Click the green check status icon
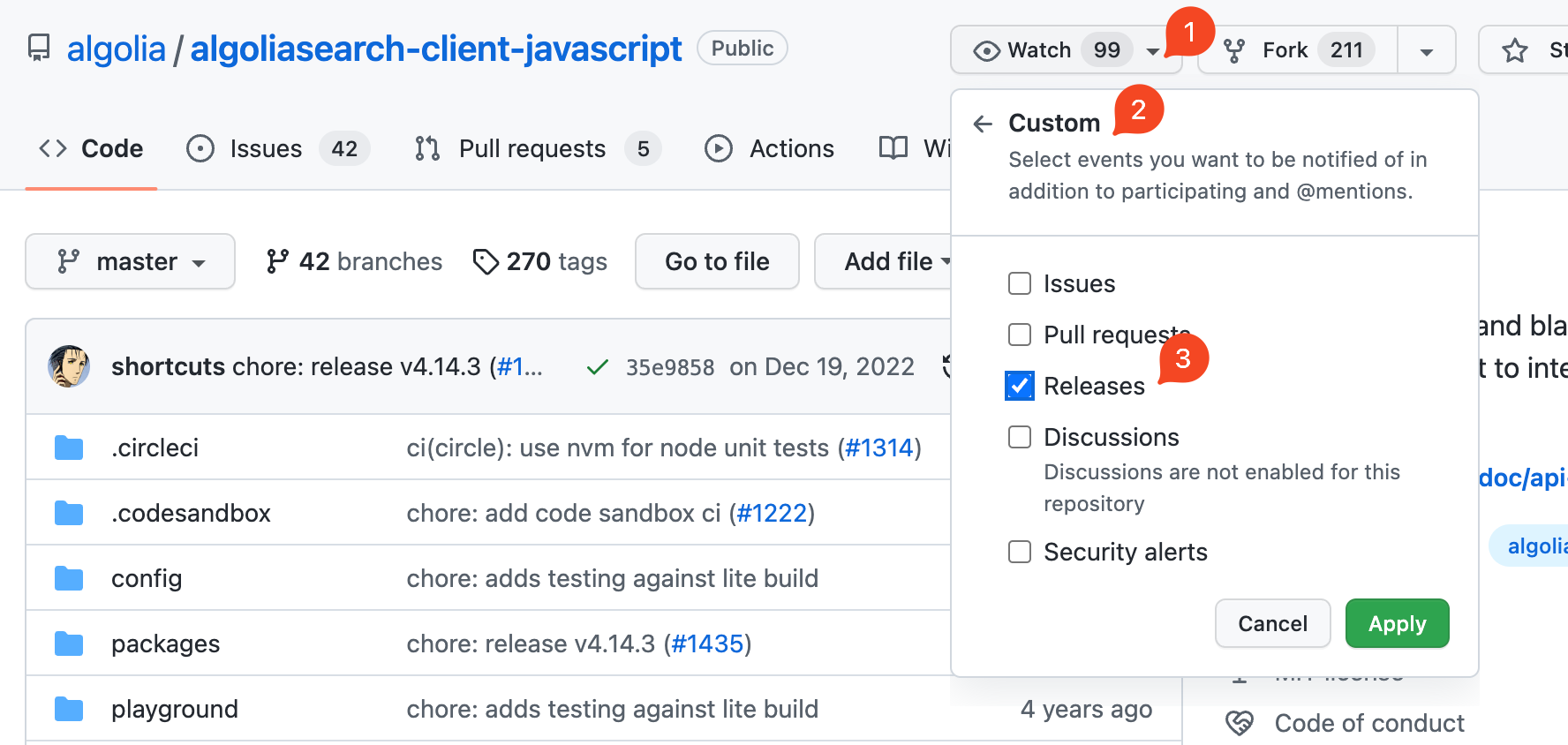The width and height of the screenshot is (1568, 745). click(x=598, y=367)
